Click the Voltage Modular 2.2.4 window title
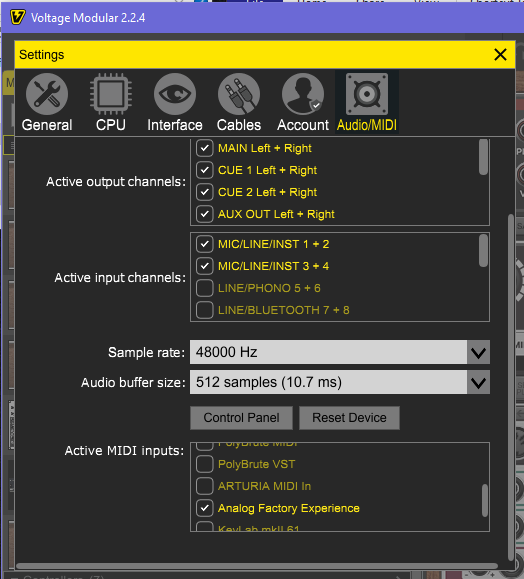This screenshot has height=579, width=524. tap(88, 18)
